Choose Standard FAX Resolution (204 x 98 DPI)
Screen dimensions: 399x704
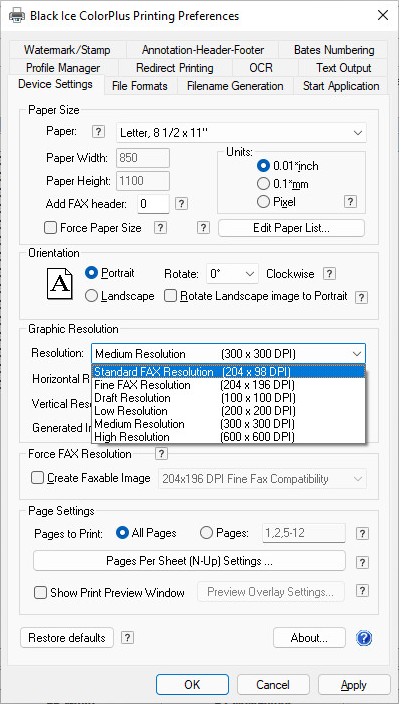click(228, 372)
